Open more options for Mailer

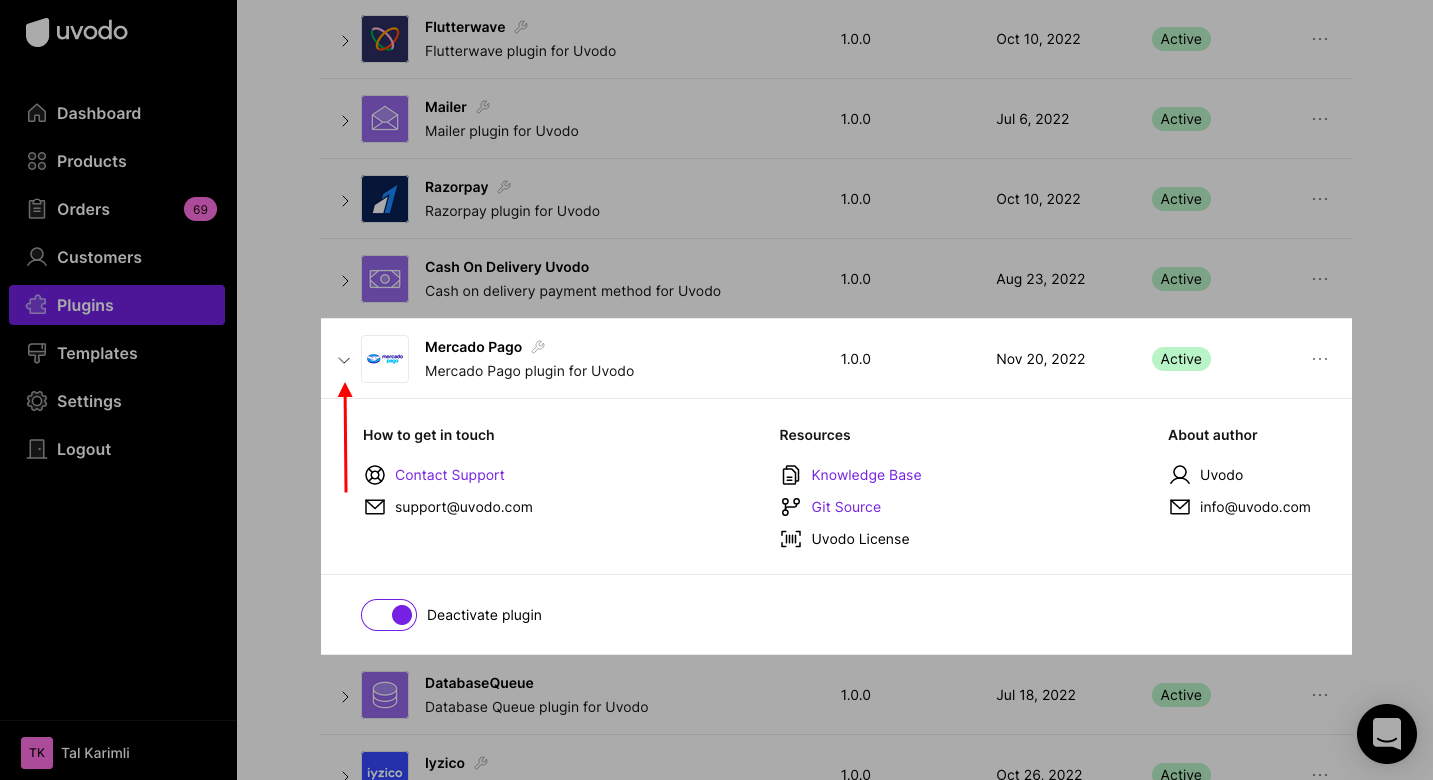click(x=1320, y=119)
